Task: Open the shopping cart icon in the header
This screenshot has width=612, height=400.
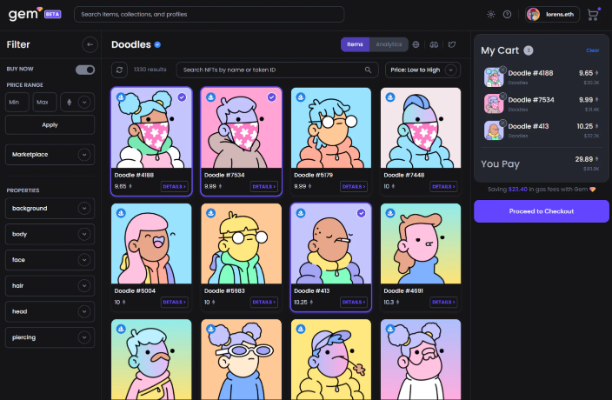Action: pos(593,14)
